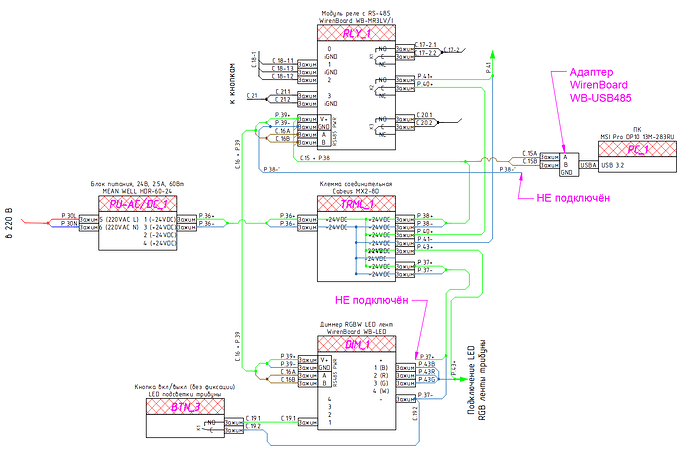Image resolution: width=690 pixels, height=452 pixels.
Task: Click 'Диммер RGBW LED лент' caption
Action: [x=357, y=324]
